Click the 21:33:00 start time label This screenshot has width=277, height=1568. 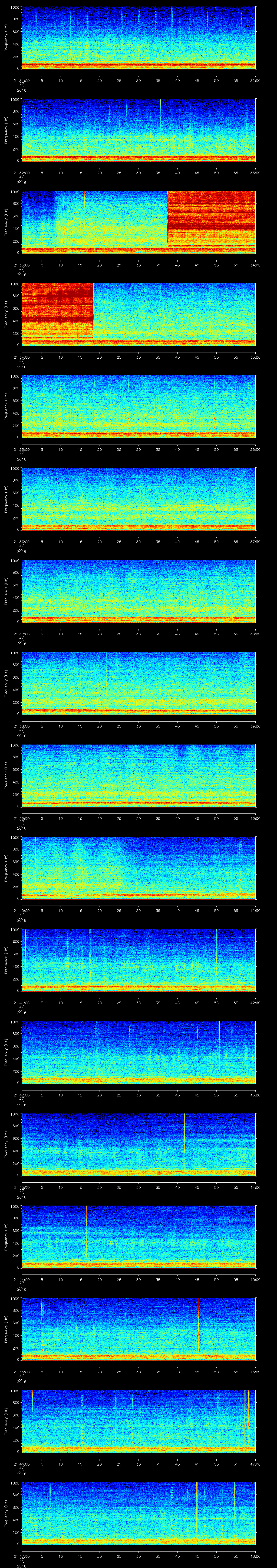21,265
